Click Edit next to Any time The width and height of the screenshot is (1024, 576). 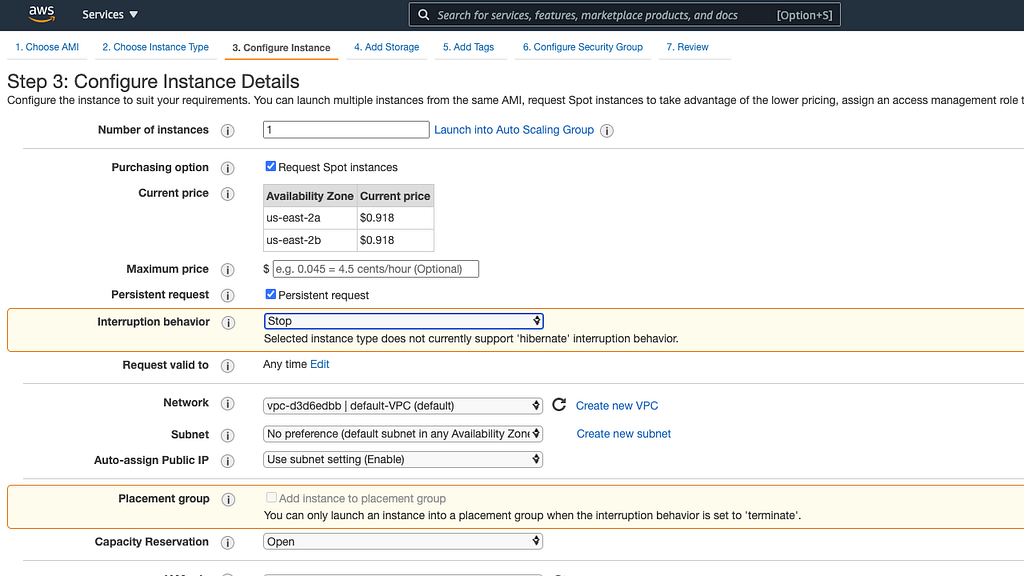point(319,364)
